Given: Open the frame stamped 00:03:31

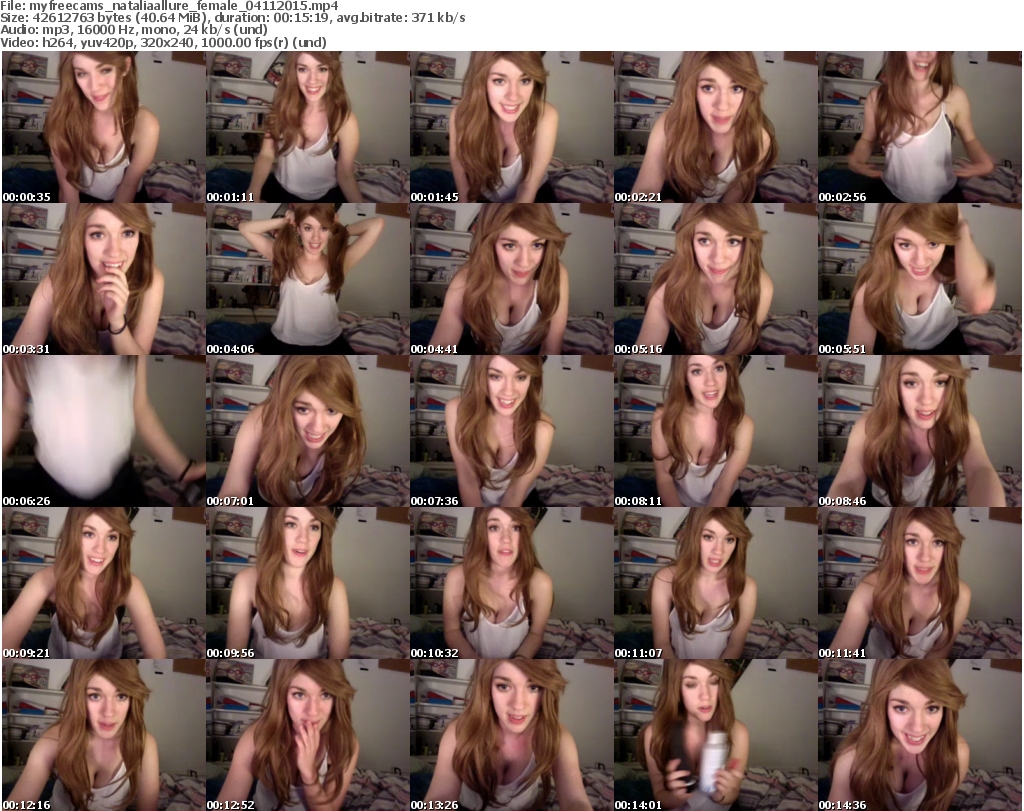Looking at the screenshot, I should click(104, 279).
